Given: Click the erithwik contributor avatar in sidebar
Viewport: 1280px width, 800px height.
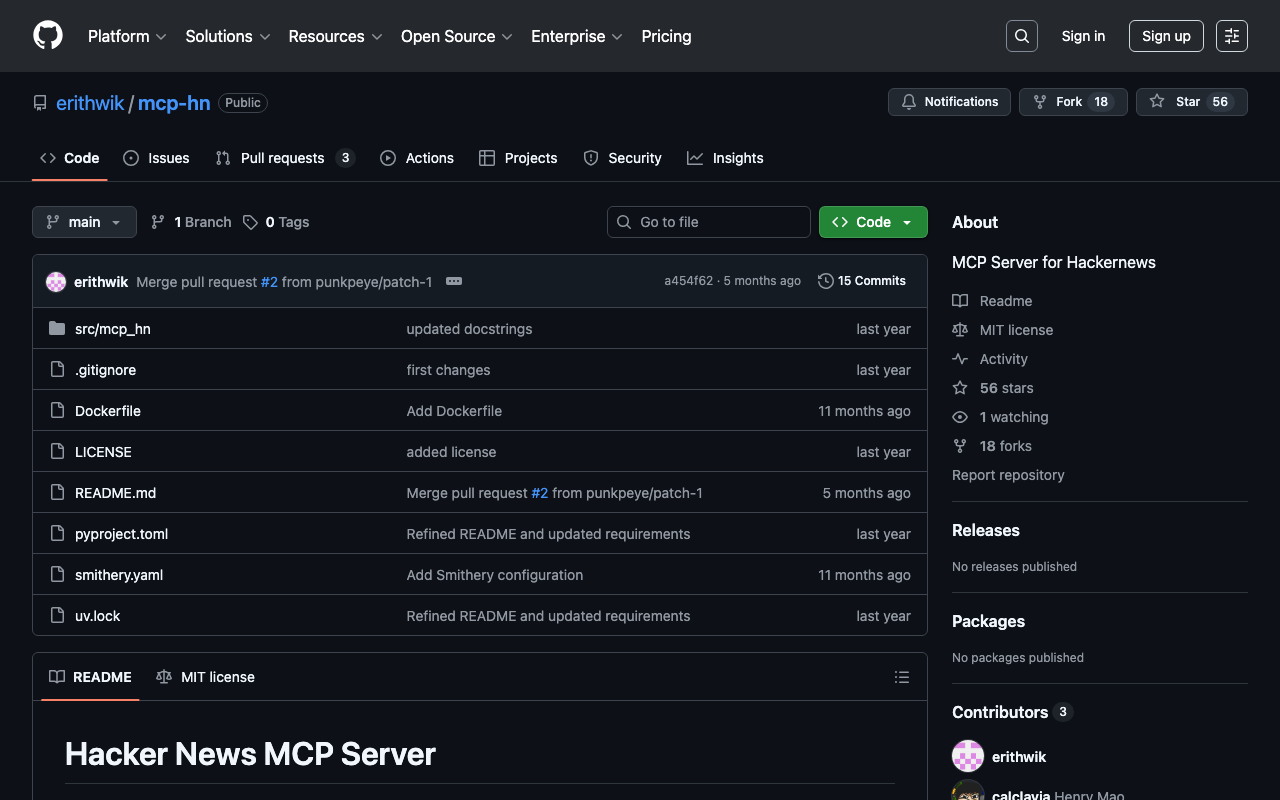Looking at the screenshot, I should coord(968,757).
